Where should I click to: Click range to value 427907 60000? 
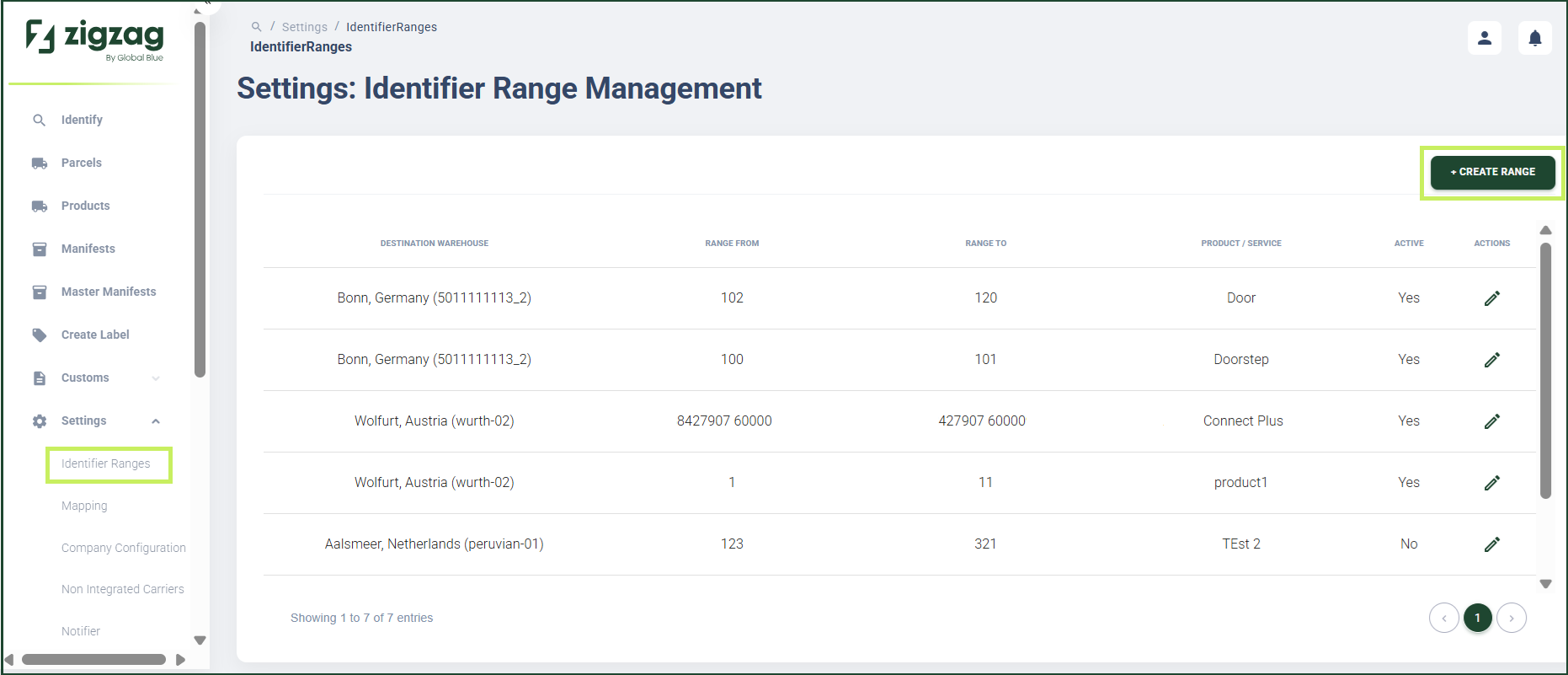(982, 421)
